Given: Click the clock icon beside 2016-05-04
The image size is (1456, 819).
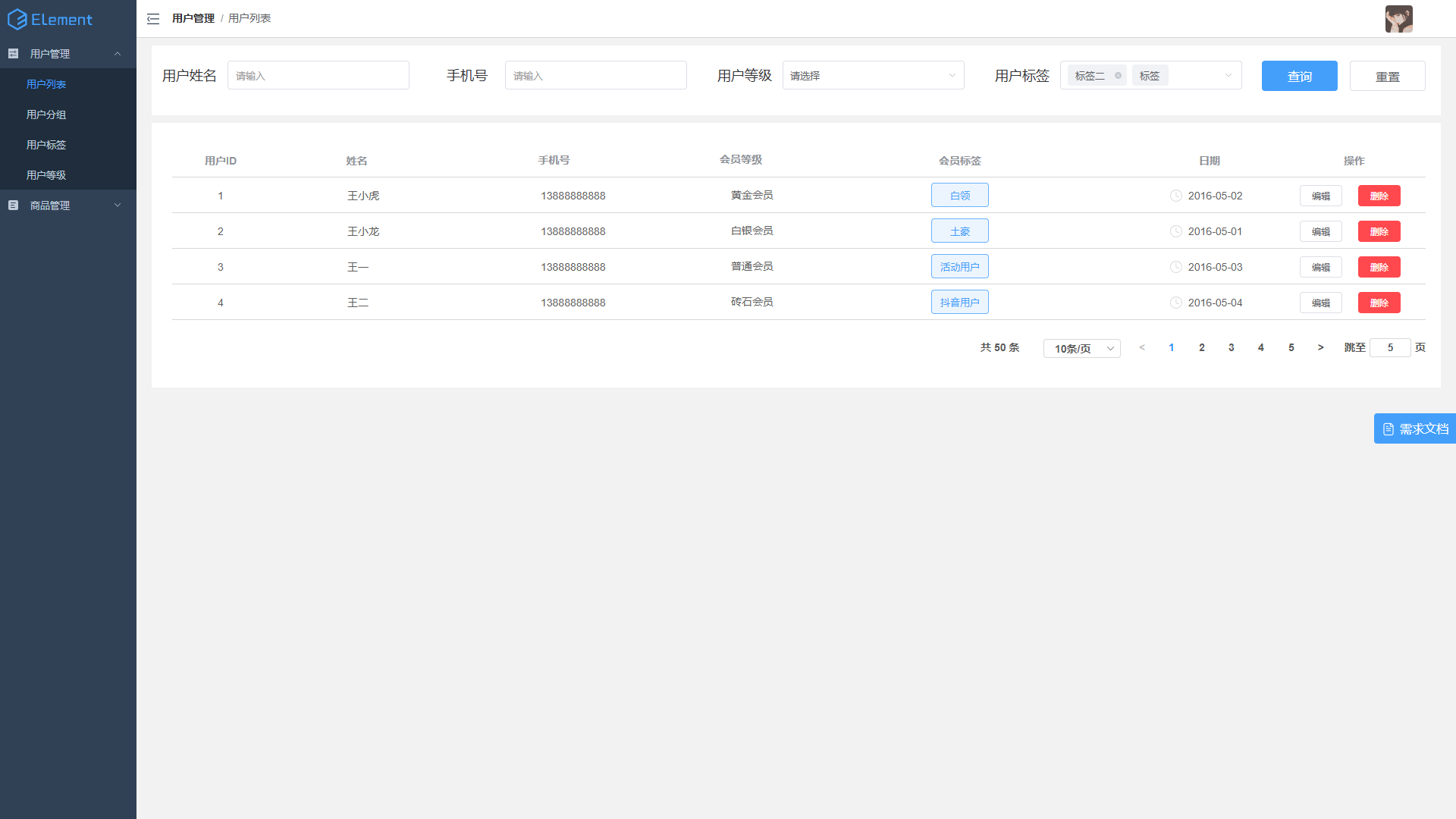Looking at the screenshot, I should tap(1176, 303).
